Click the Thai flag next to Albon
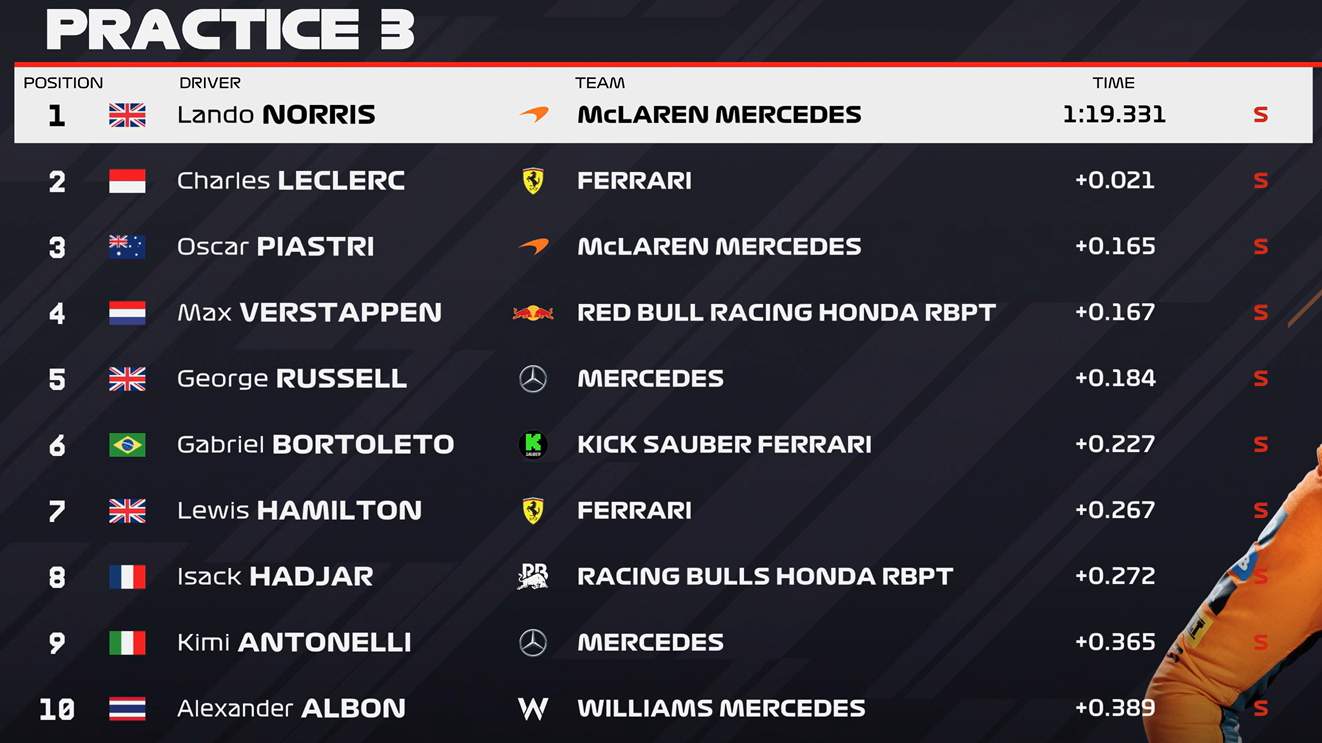The width and height of the screenshot is (1322, 743). [x=127, y=709]
